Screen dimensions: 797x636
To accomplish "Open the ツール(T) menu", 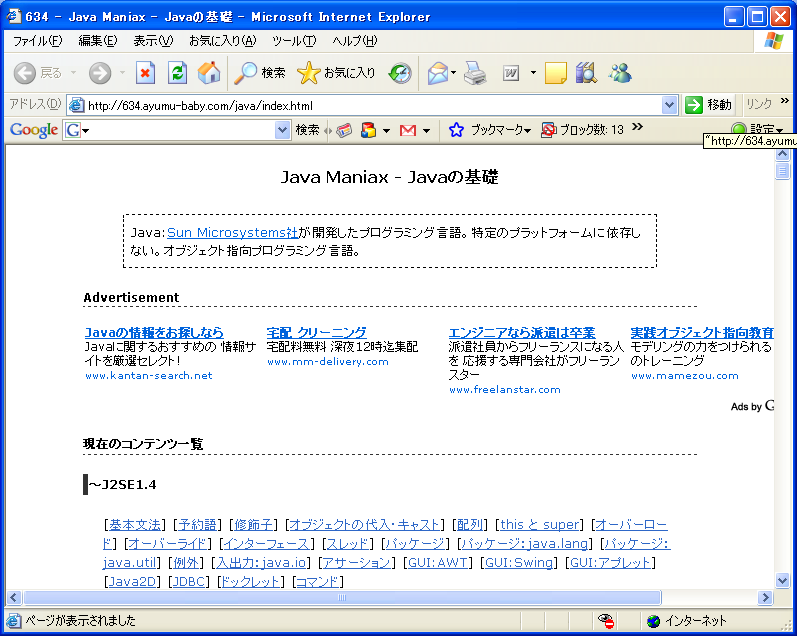I will tap(294, 41).
